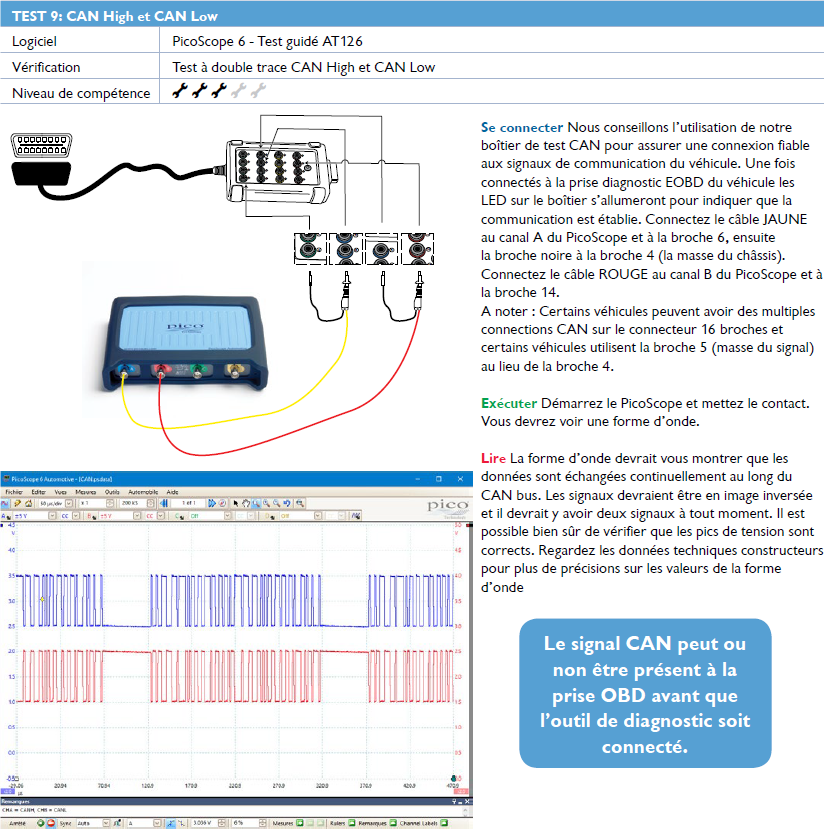Select the zoom-in magnifier tool
824x830 pixels.
click(266, 503)
